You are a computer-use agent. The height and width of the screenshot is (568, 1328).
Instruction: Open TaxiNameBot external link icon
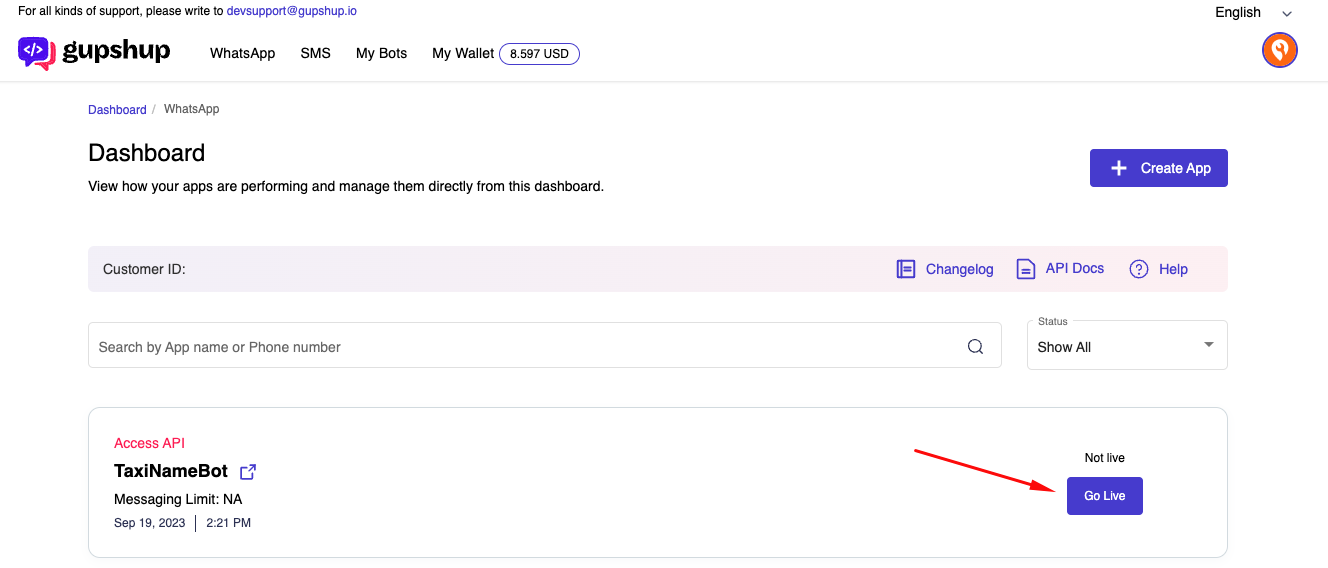[248, 471]
